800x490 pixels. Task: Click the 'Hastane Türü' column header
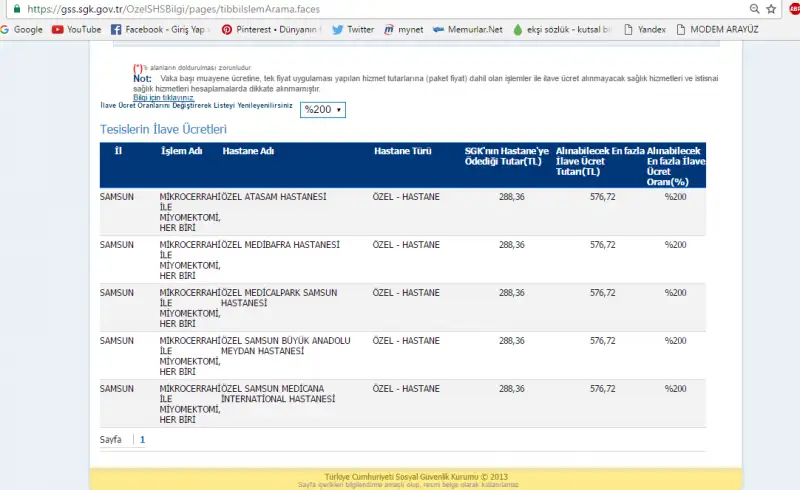tap(402, 151)
